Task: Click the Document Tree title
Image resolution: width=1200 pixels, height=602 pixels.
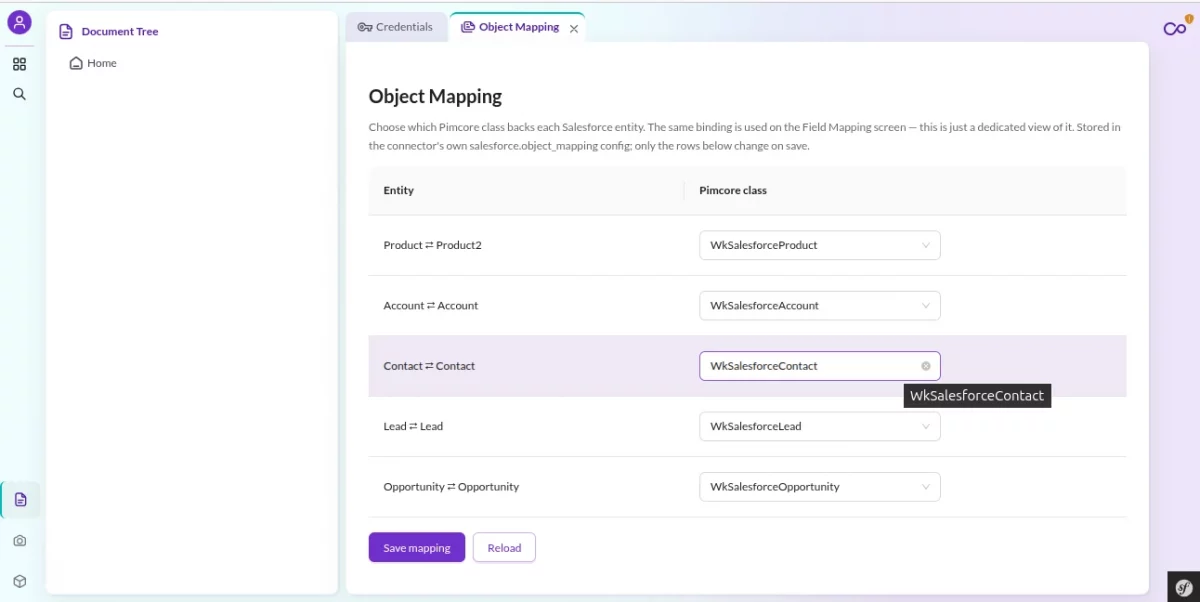Action: click(x=120, y=32)
